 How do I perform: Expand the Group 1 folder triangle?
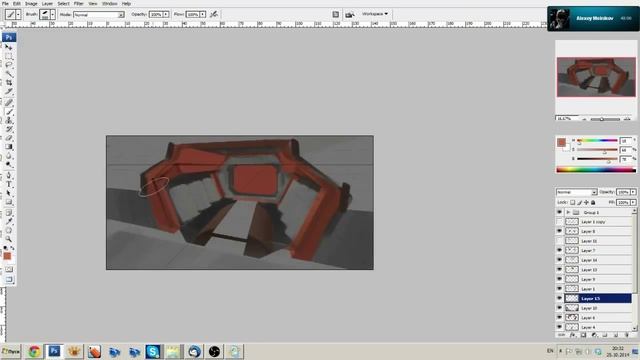coord(568,212)
